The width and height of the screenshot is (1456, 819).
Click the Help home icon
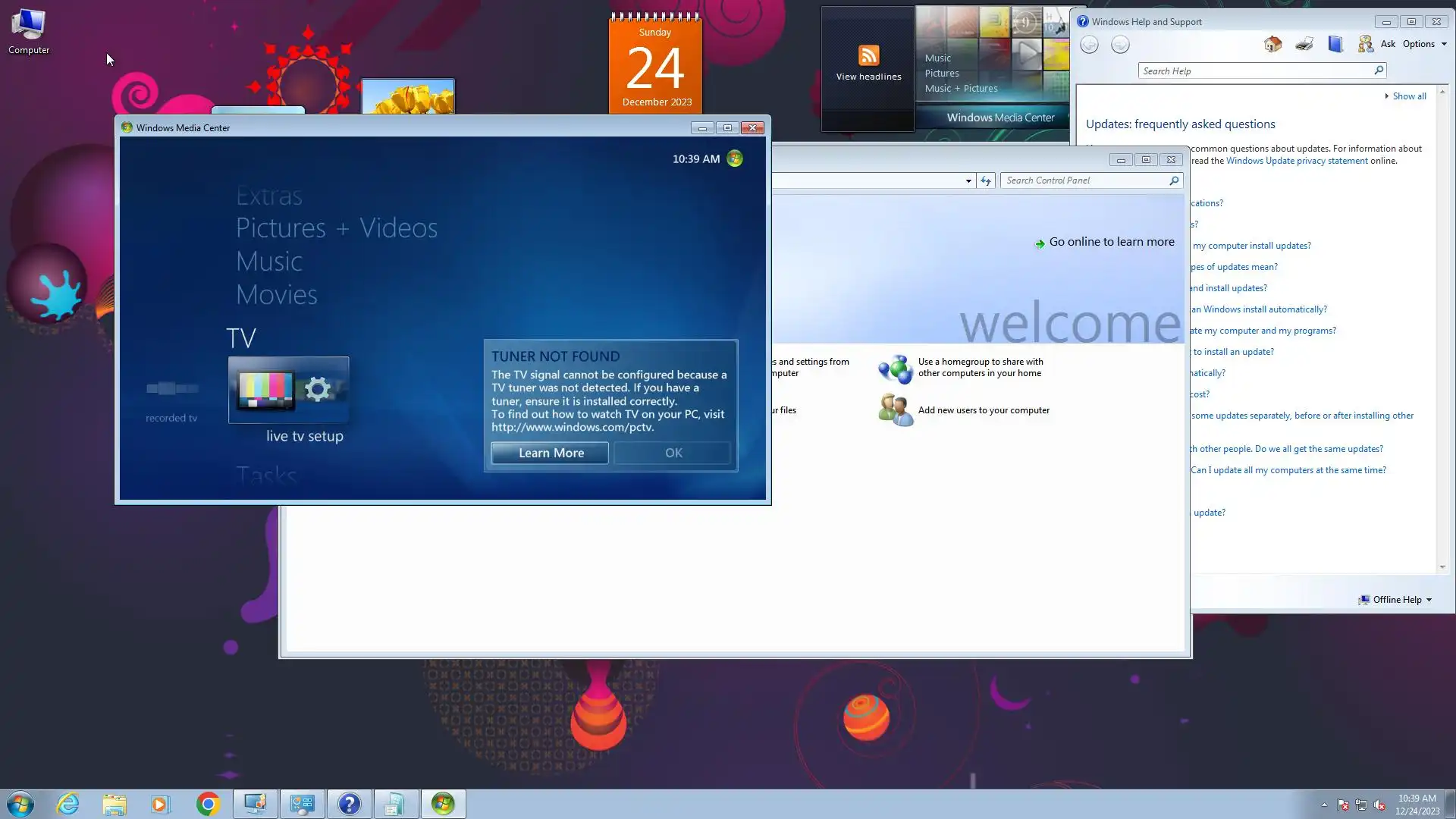(x=1272, y=44)
